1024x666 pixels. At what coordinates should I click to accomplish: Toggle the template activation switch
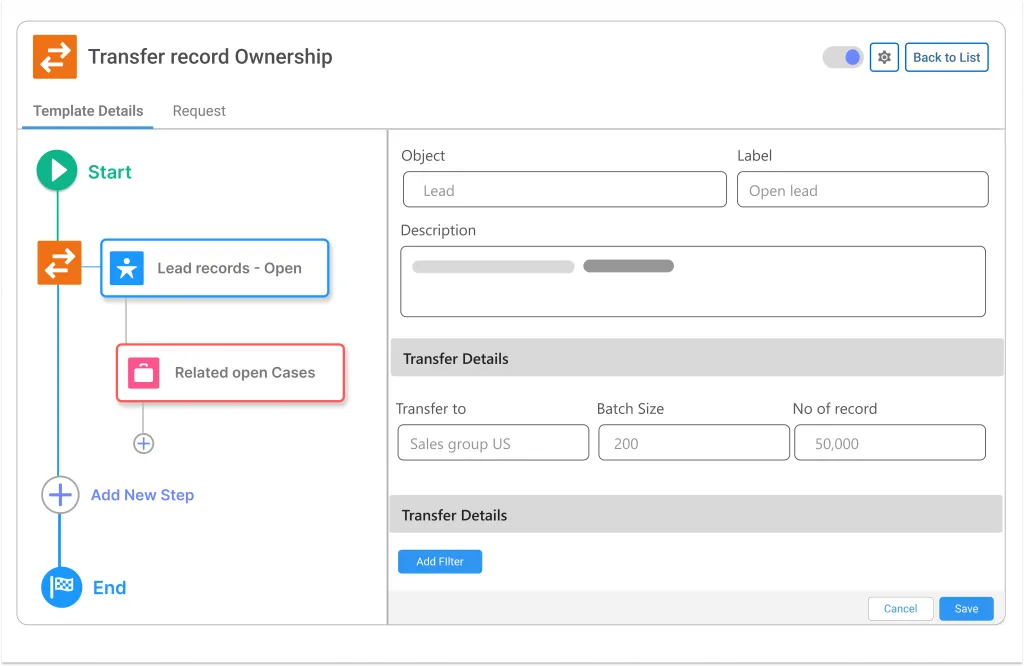(x=841, y=57)
